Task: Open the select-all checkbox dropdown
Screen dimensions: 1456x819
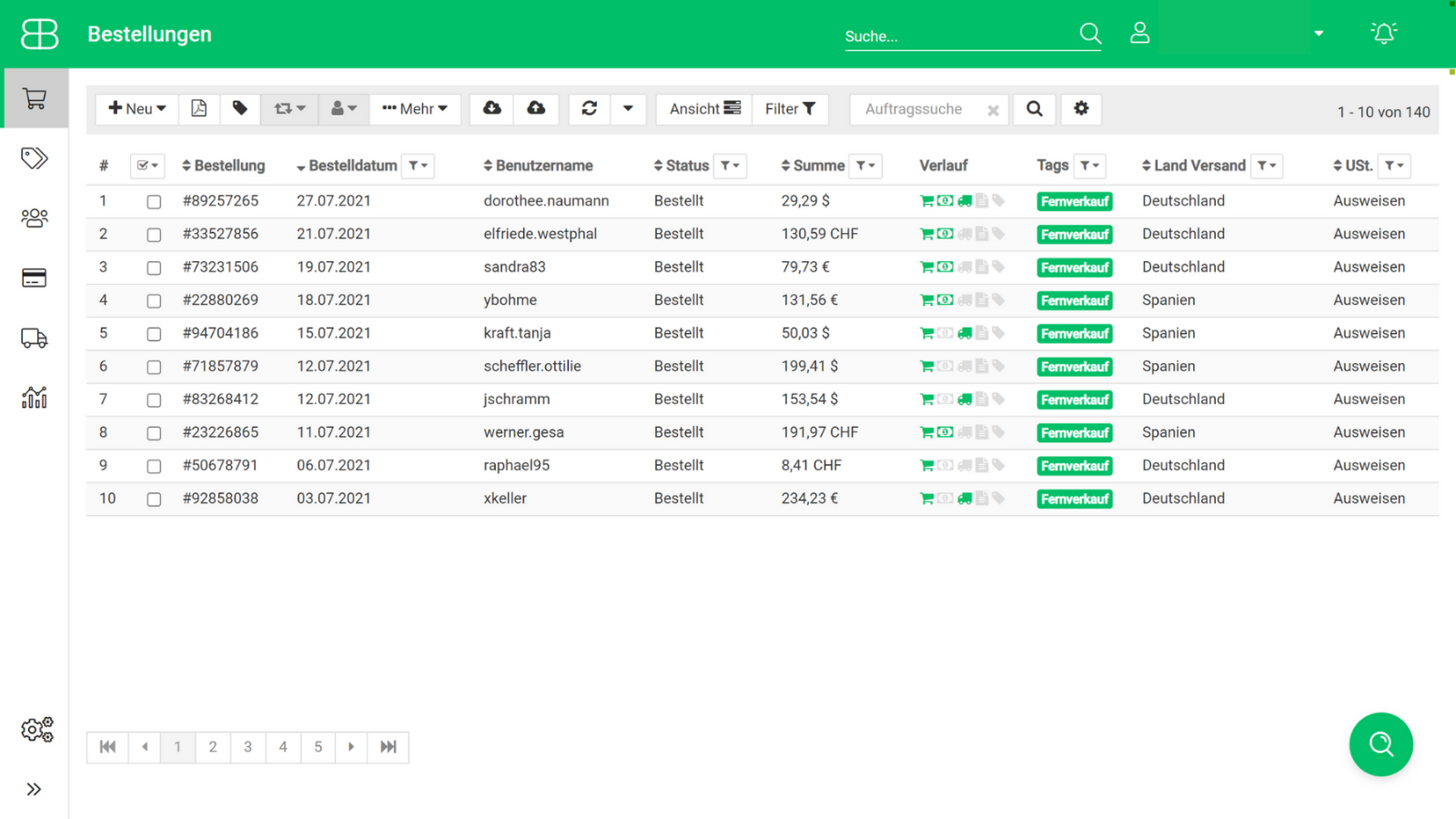Action: 147,166
